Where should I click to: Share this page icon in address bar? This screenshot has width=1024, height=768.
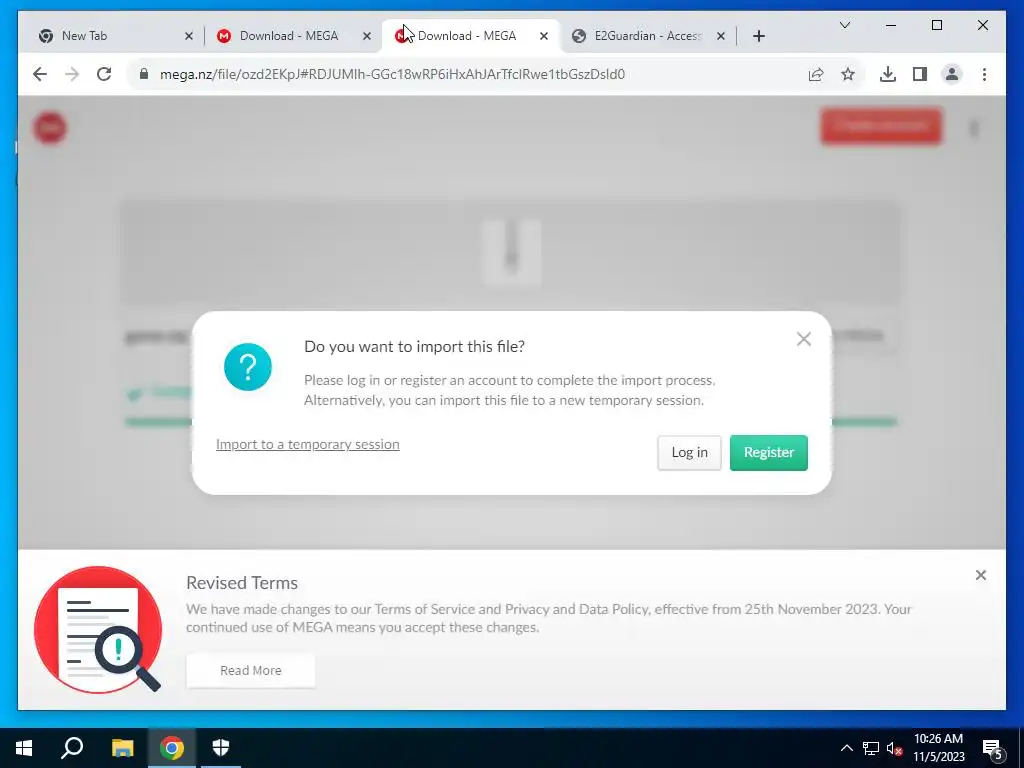coord(816,74)
